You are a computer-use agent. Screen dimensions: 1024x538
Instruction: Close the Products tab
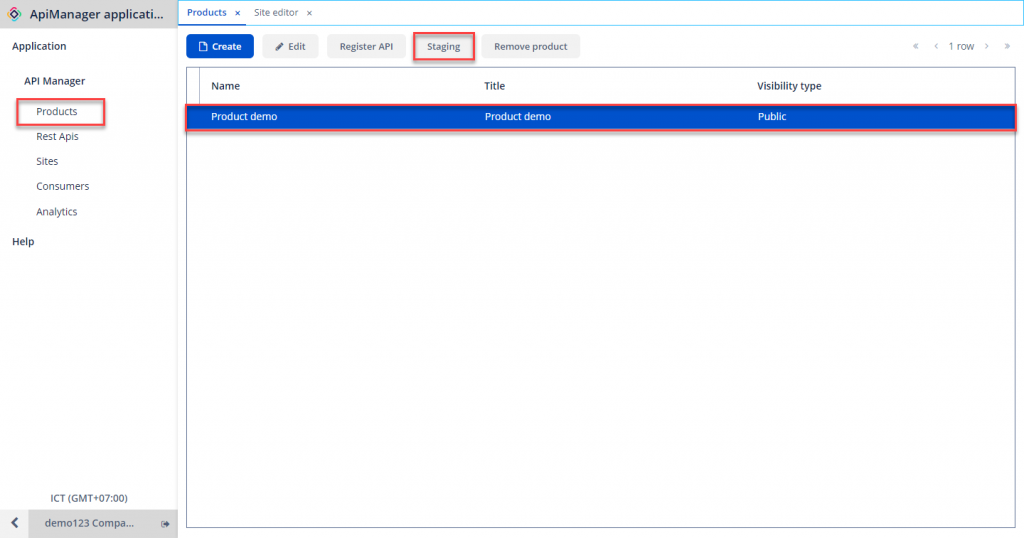[x=237, y=13]
